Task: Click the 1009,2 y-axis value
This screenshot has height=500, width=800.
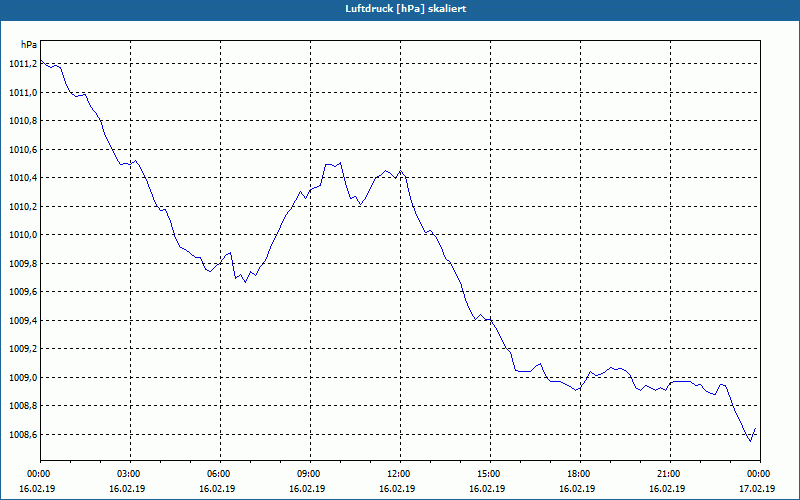Action: click(23, 349)
